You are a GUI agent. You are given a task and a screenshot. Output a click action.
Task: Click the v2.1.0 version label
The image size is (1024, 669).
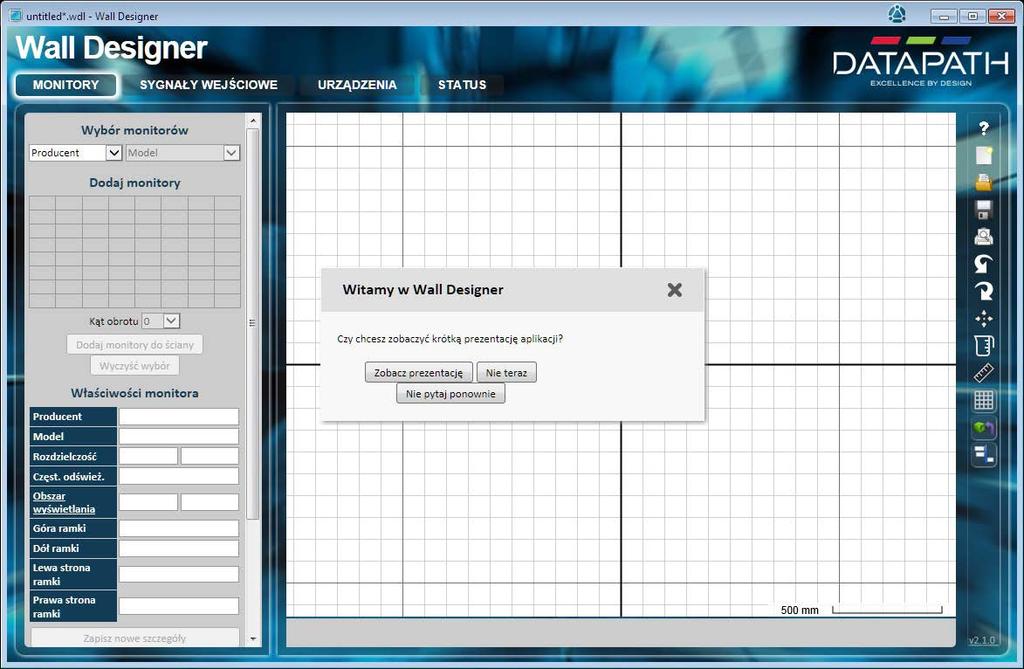pyautogui.click(x=982, y=640)
